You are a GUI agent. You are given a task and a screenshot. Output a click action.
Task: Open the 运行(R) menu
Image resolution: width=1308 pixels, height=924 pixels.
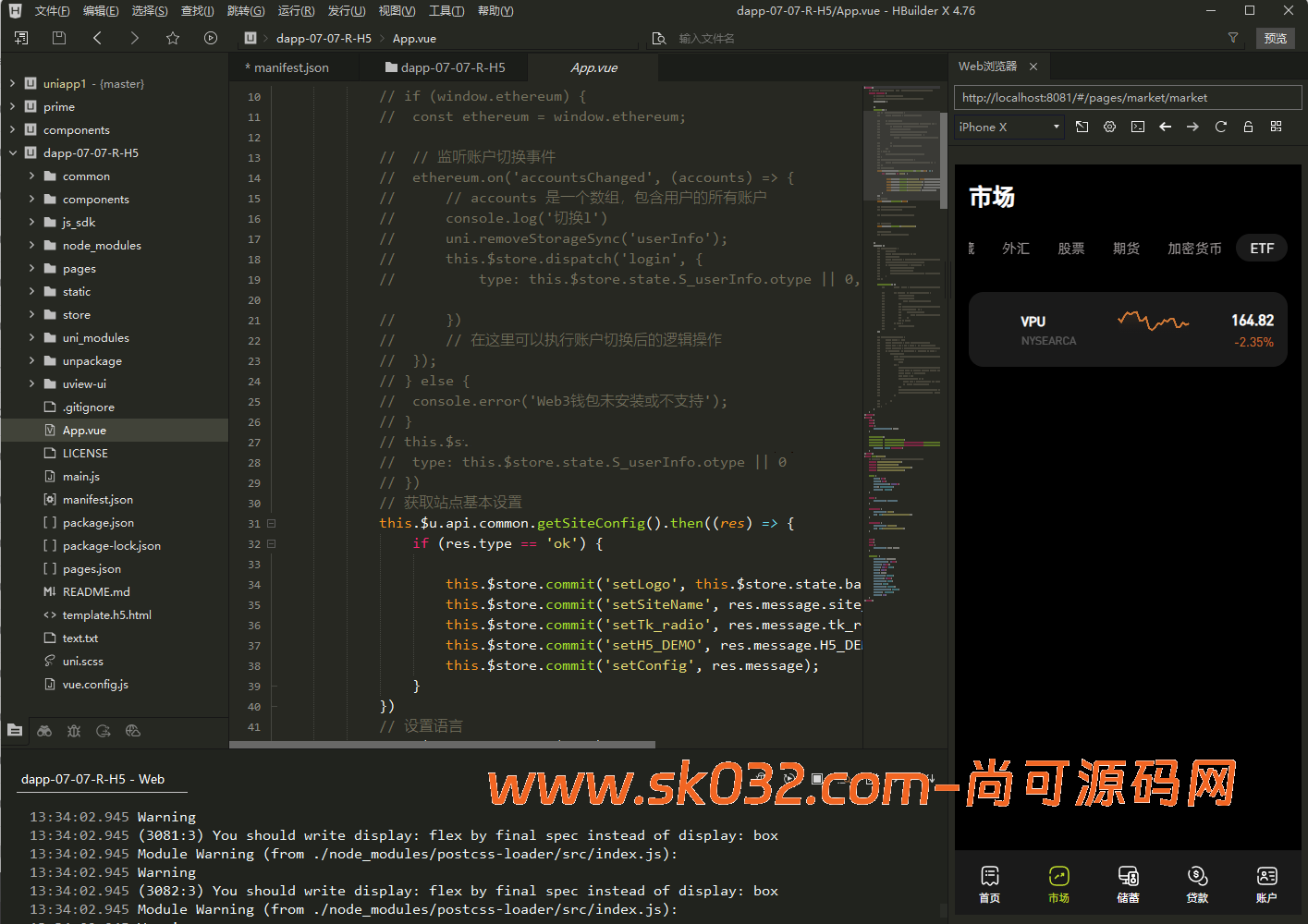click(x=296, y=11)
